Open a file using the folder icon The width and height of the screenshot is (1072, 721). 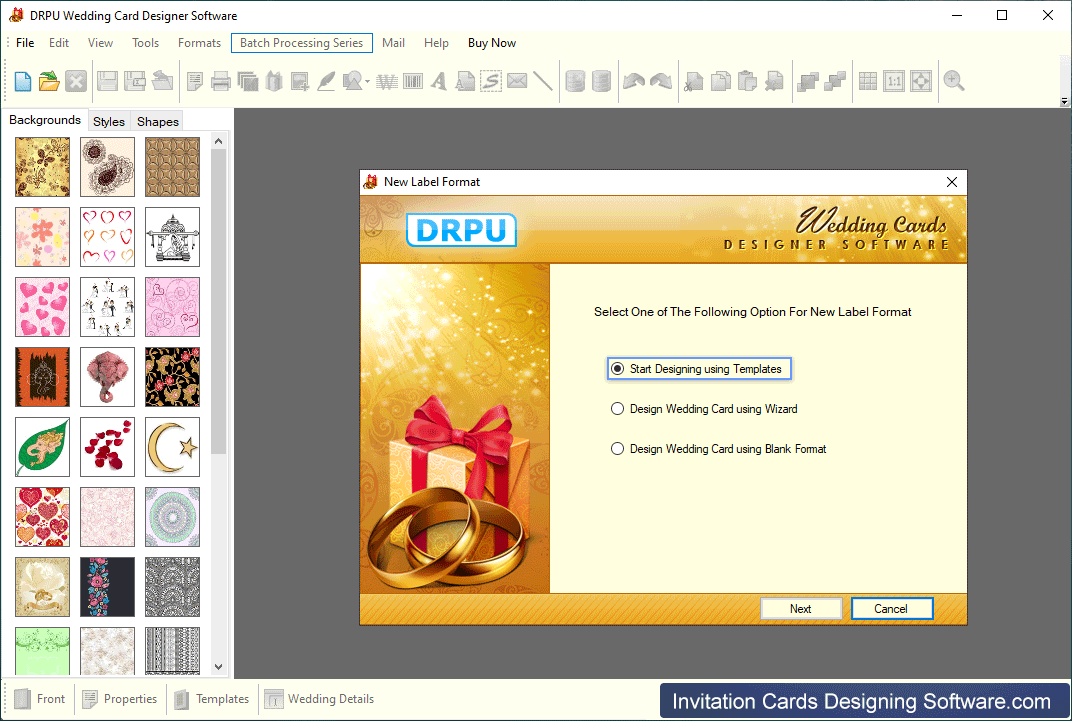coord(49,81)
